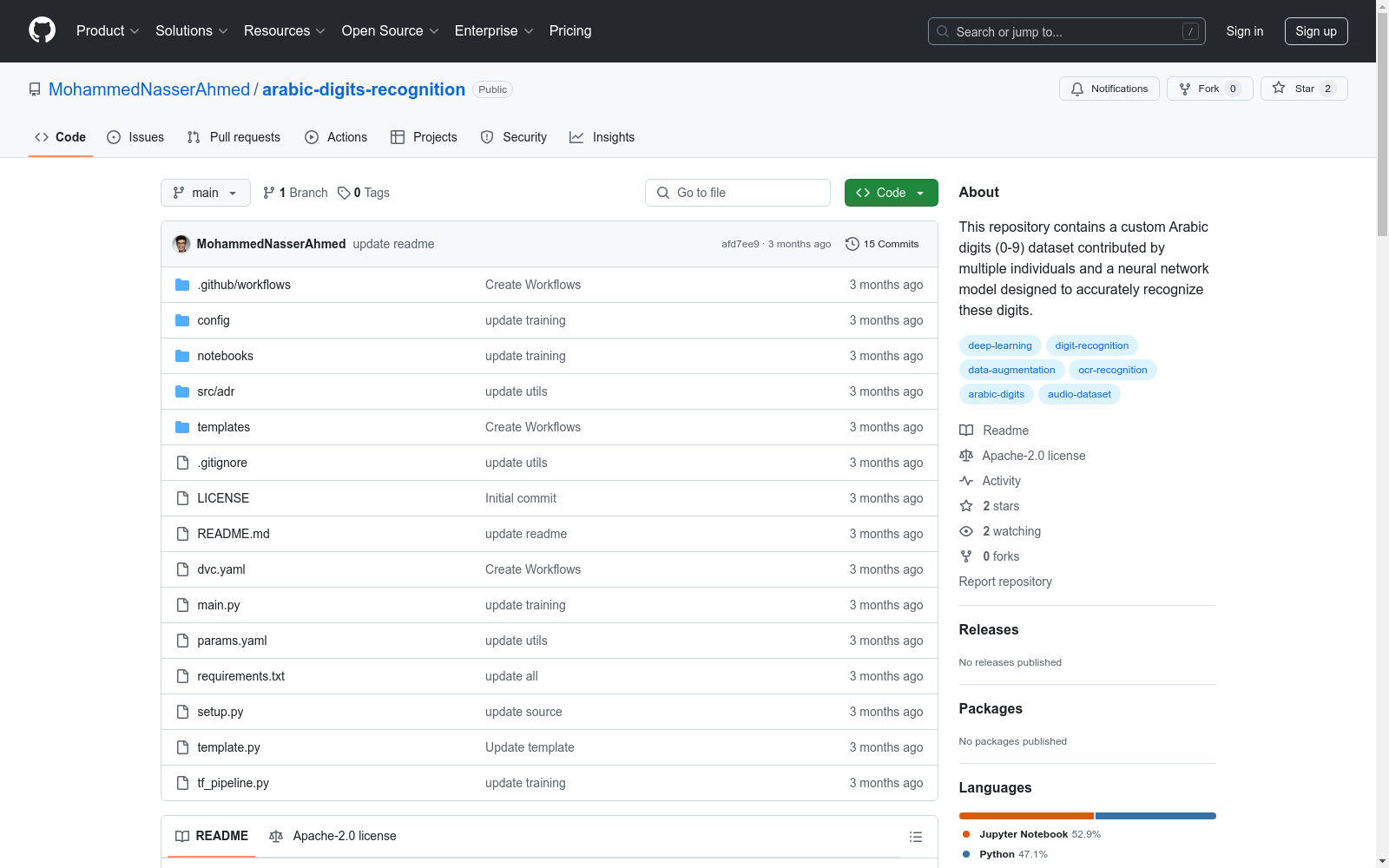Select the Apache-2.0 license tab below file list
The width and height of the screenshot is (1389, 868).
(333, 836)
